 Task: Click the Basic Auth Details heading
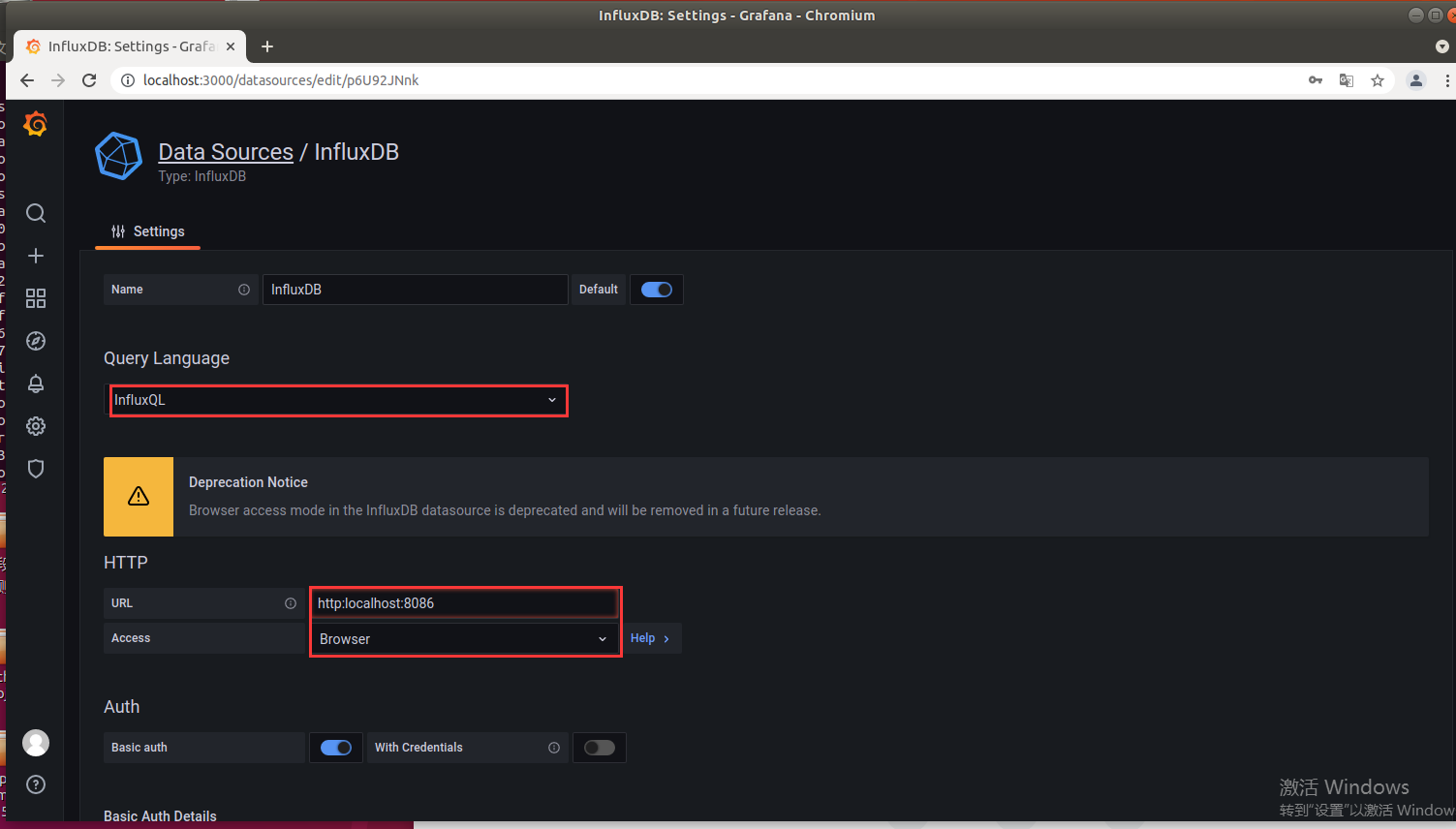click(160, 816)
